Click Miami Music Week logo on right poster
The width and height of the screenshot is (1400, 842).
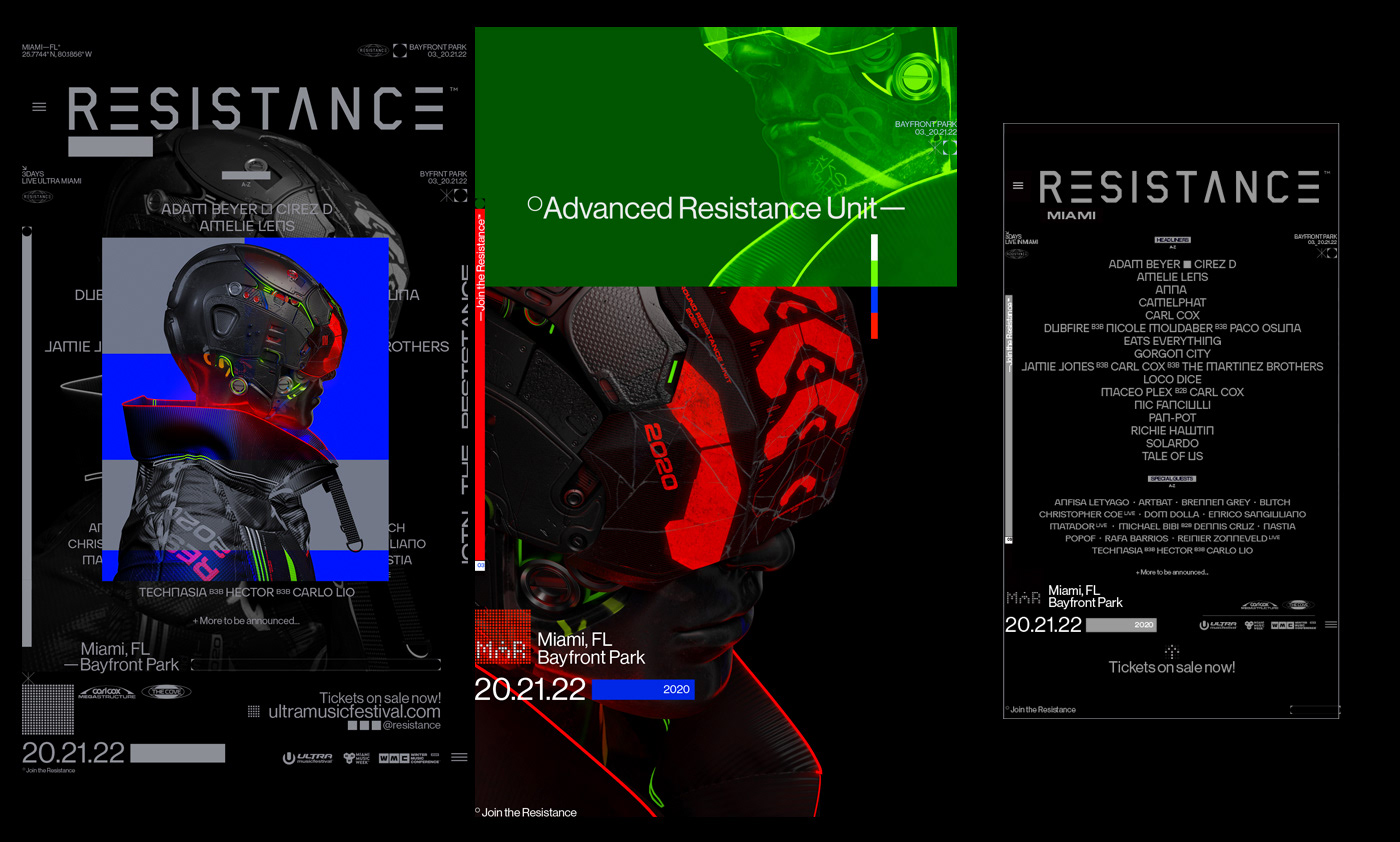(x=1254, y=625)
